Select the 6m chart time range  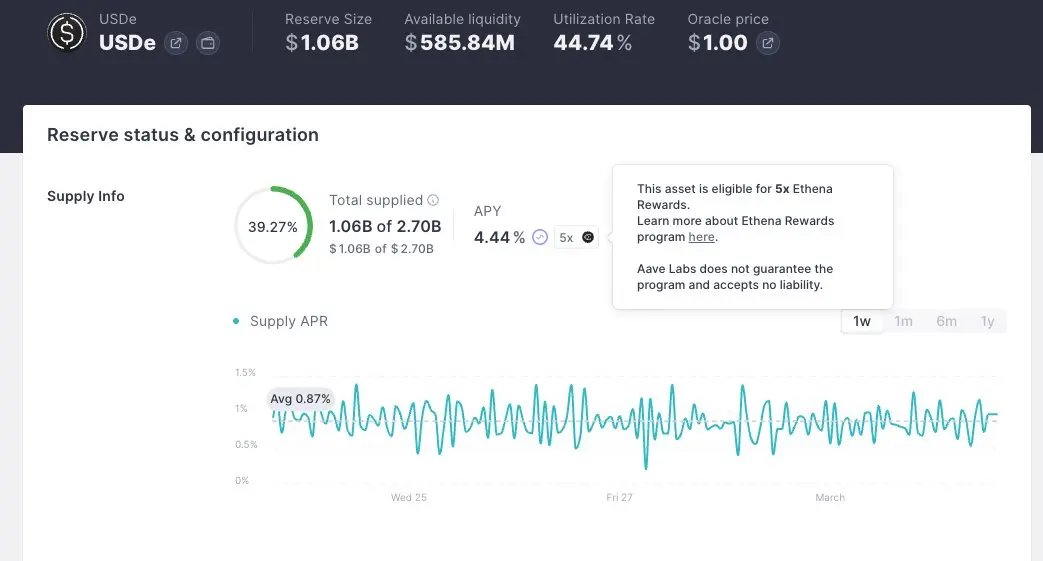coord(946,321)
